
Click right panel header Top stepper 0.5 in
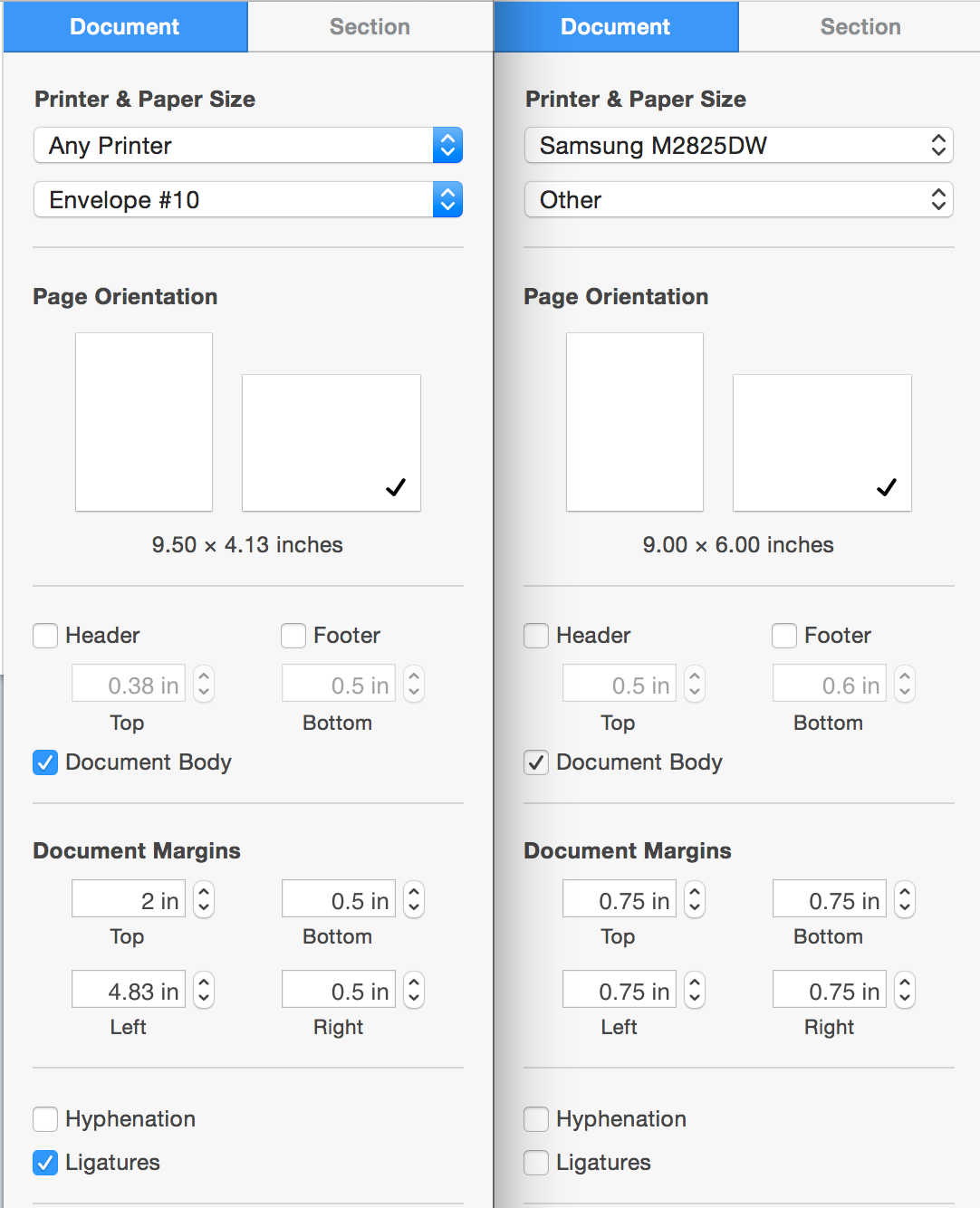tap(695, 684)
